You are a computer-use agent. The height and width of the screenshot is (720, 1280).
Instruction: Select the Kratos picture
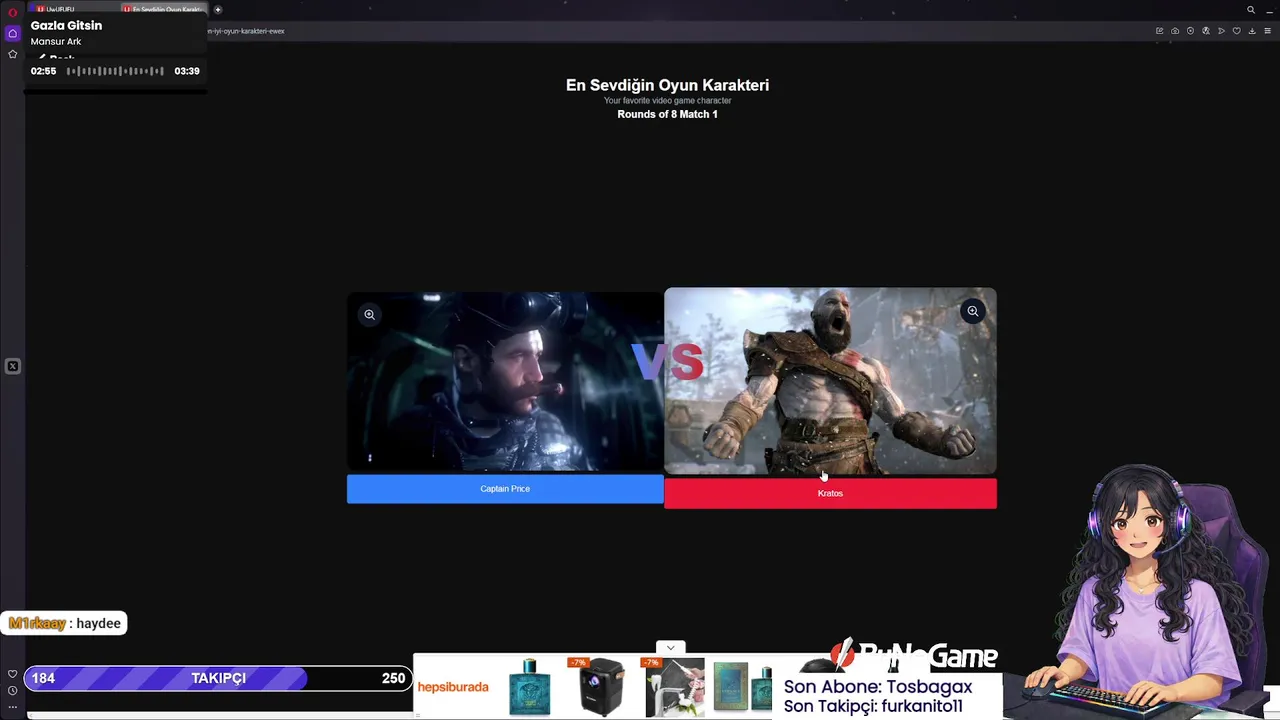(830, 381)
